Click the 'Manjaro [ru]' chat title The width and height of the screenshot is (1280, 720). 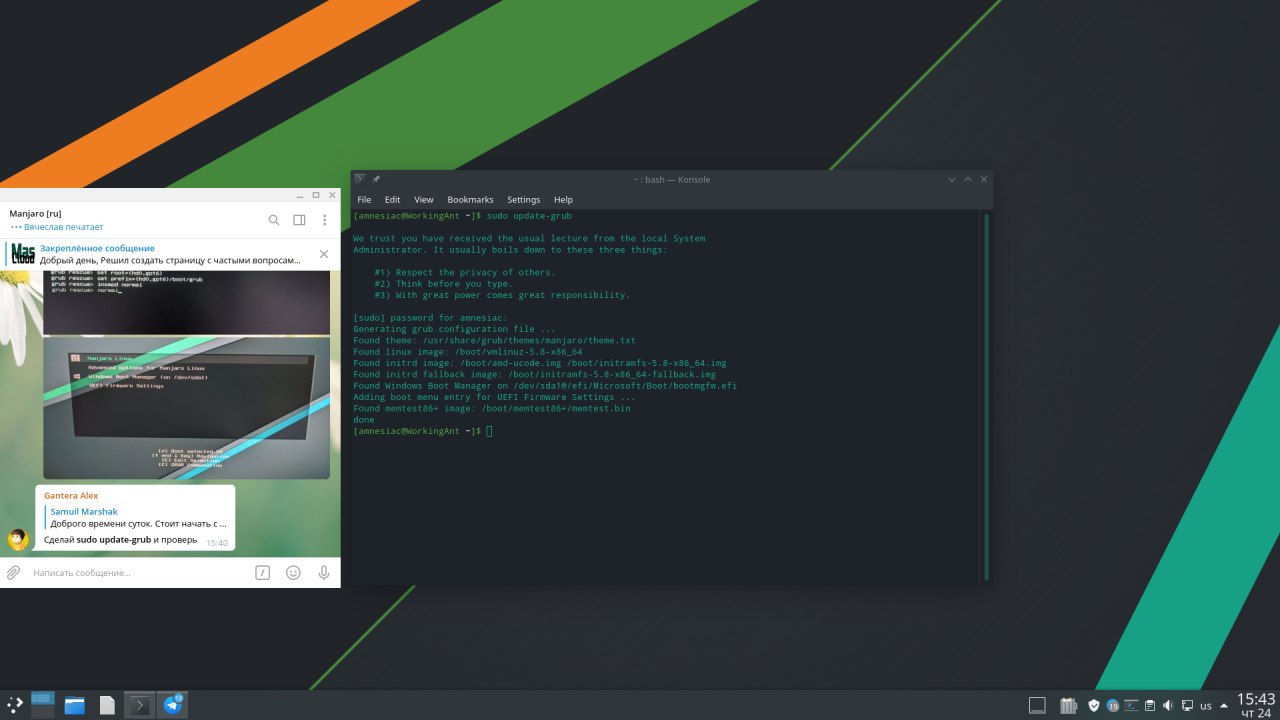pyautogui.click(x=36, y=214)
